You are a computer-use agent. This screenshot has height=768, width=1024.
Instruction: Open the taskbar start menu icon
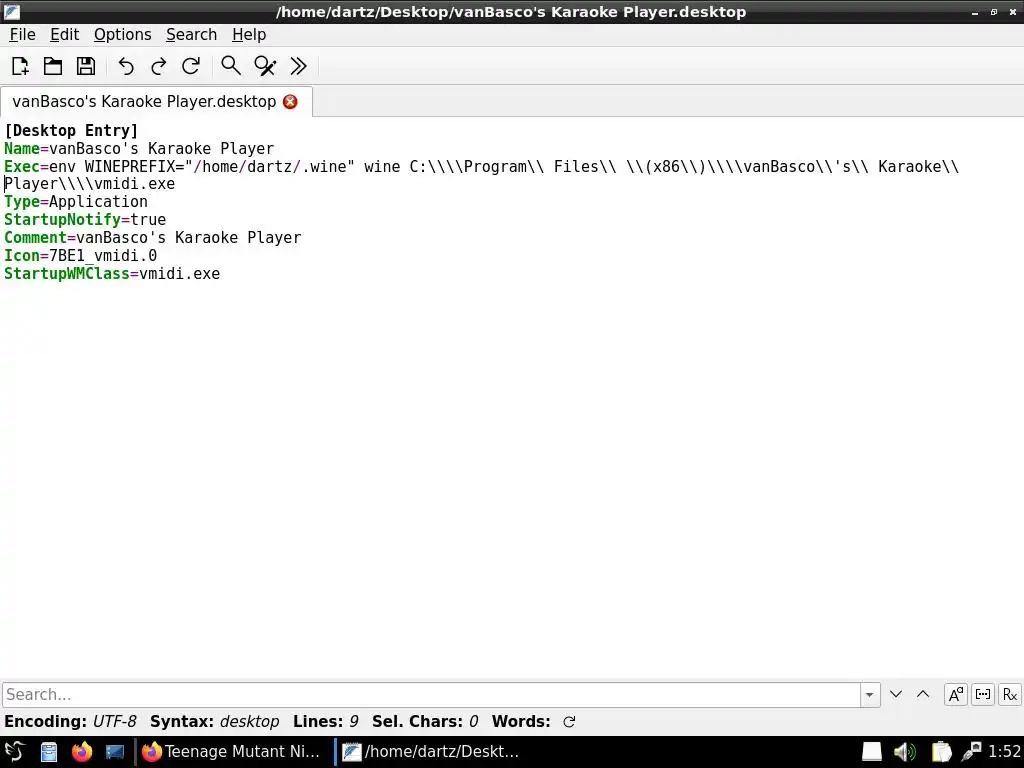click(x=14, y=752)
